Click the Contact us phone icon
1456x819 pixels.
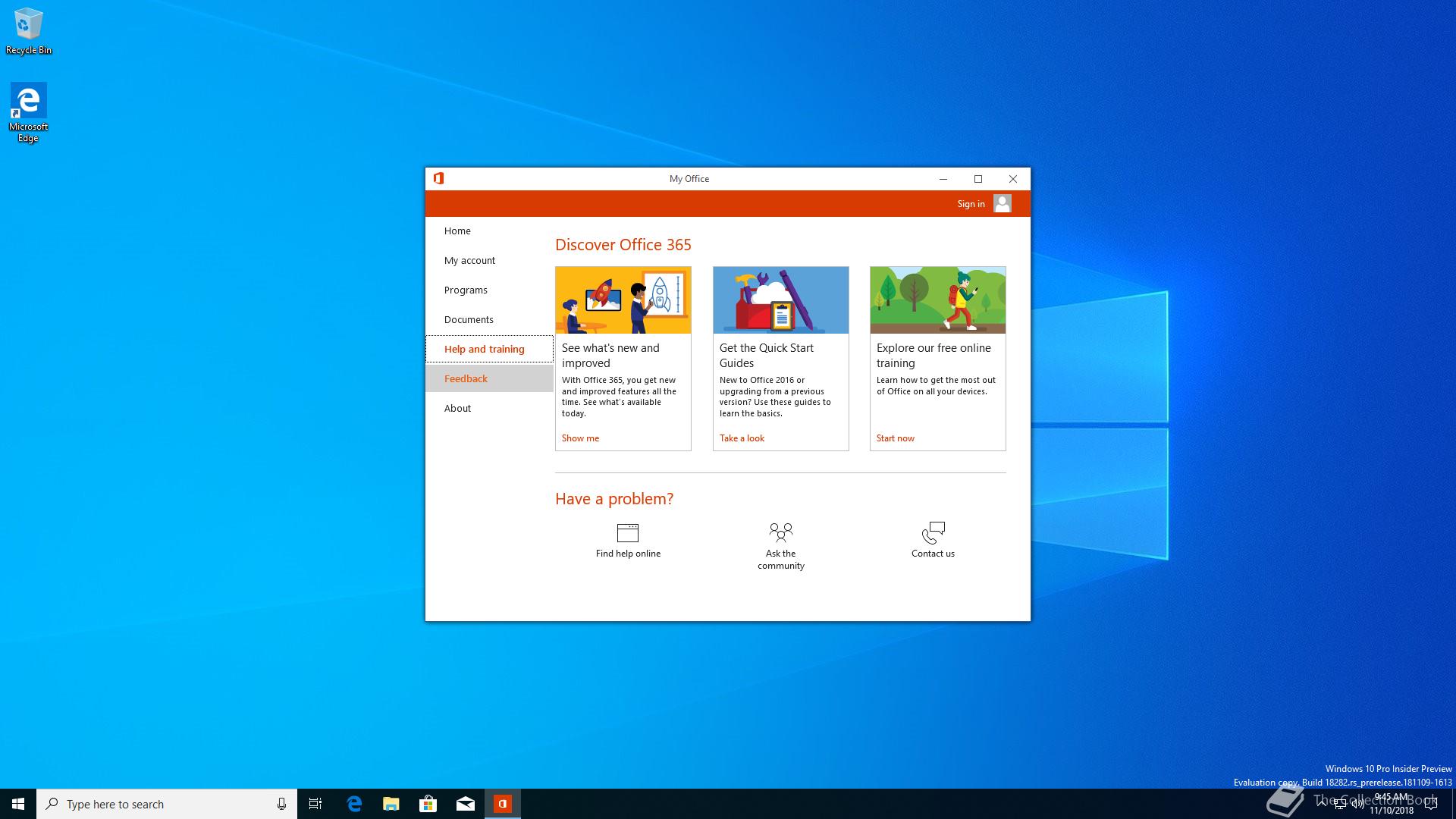click(933, 532)
